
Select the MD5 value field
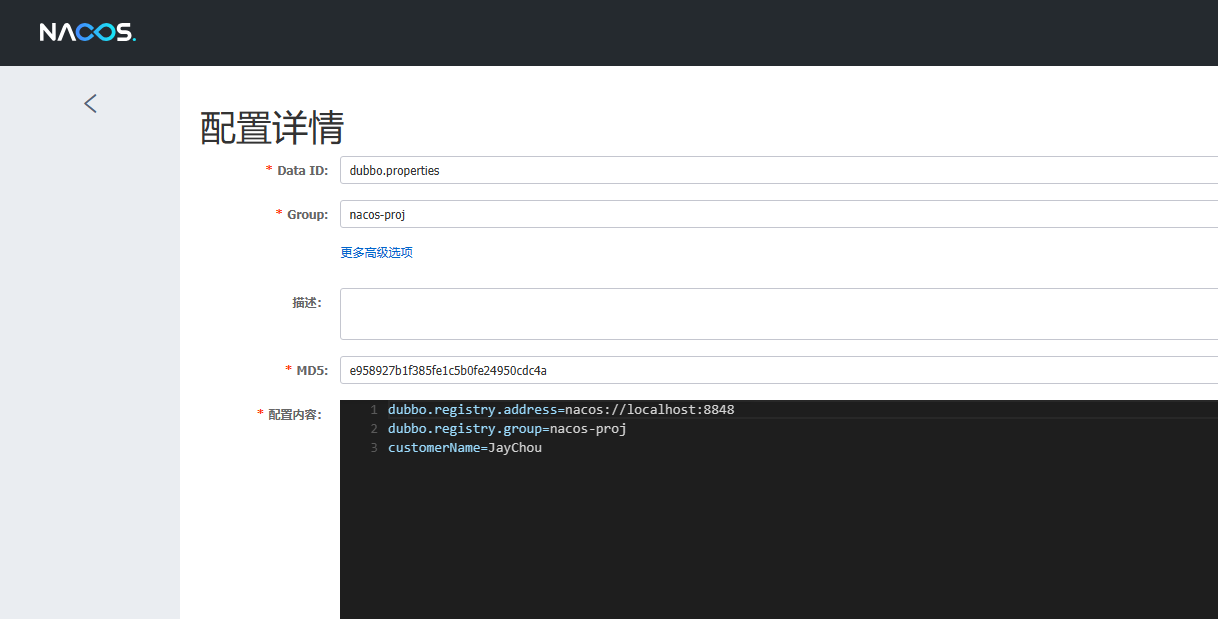pos(779,370)
